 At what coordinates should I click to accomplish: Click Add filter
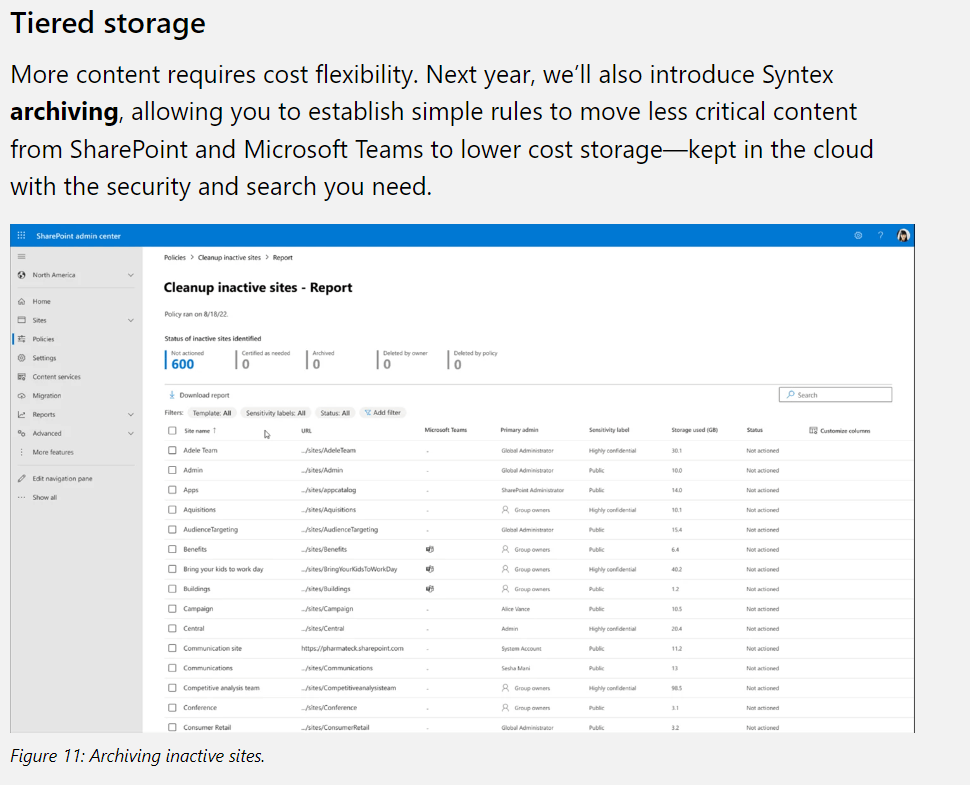382,413
